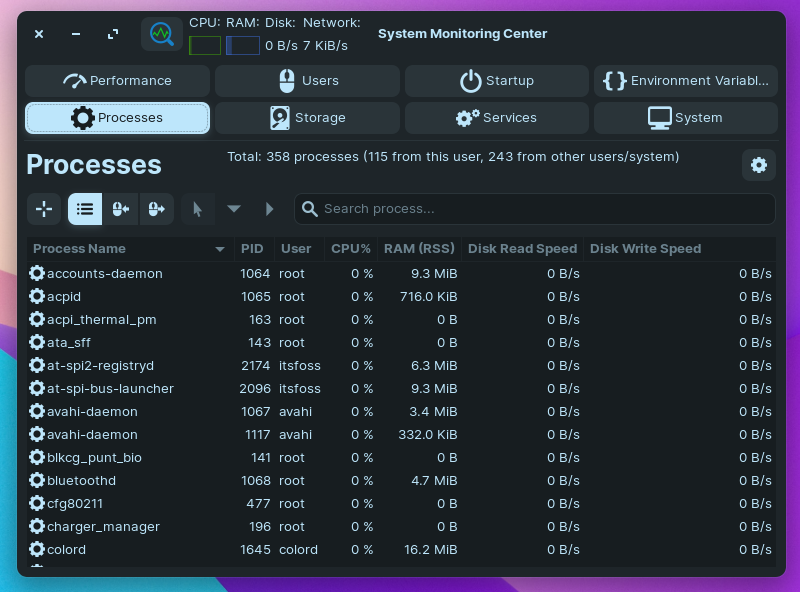Click the Process Name column sort arrow
The width and height of the screenshot is (800, 592).
coord(220,248)
